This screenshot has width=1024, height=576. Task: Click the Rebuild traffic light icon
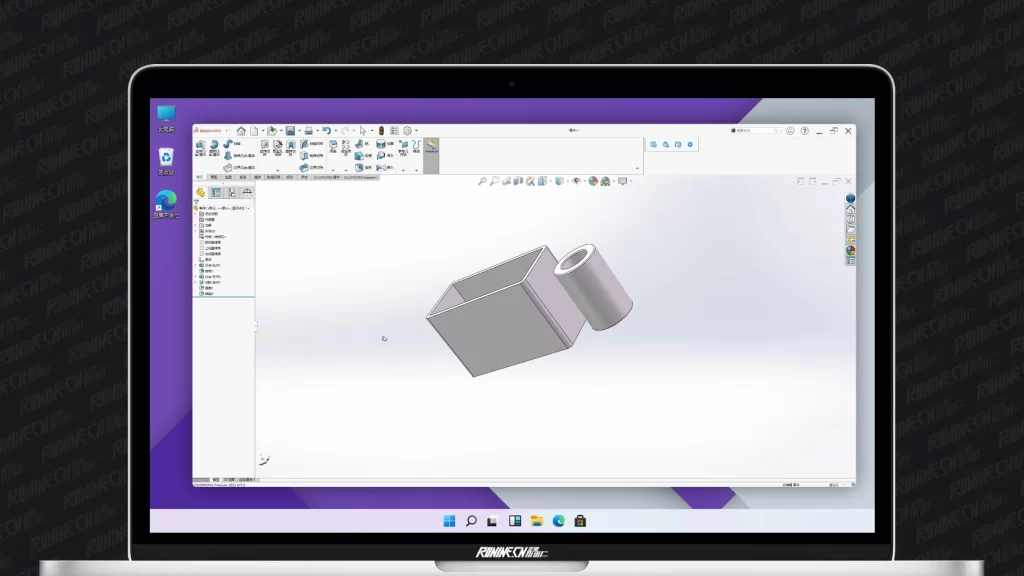(x=381, y=131)
